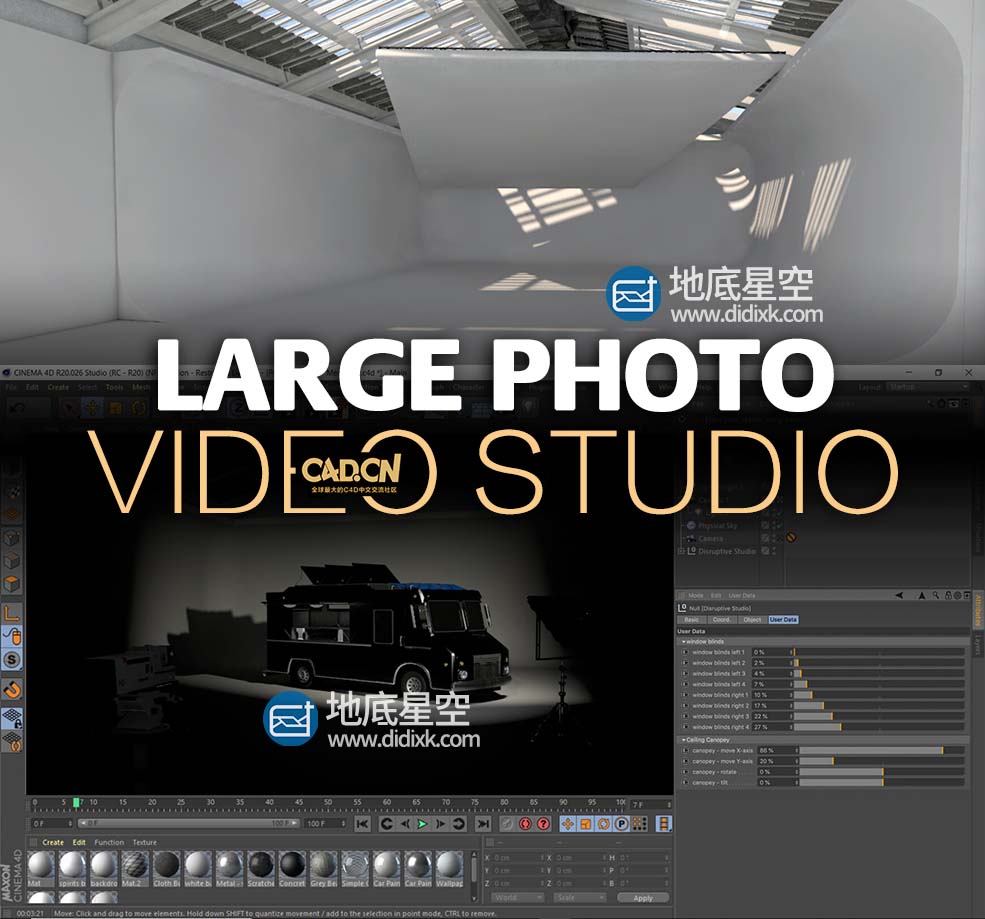The width and height of the screenshot is (985, 919).
Task: Adjust canopey move X-axis slider
Action: tap(882, 750)
